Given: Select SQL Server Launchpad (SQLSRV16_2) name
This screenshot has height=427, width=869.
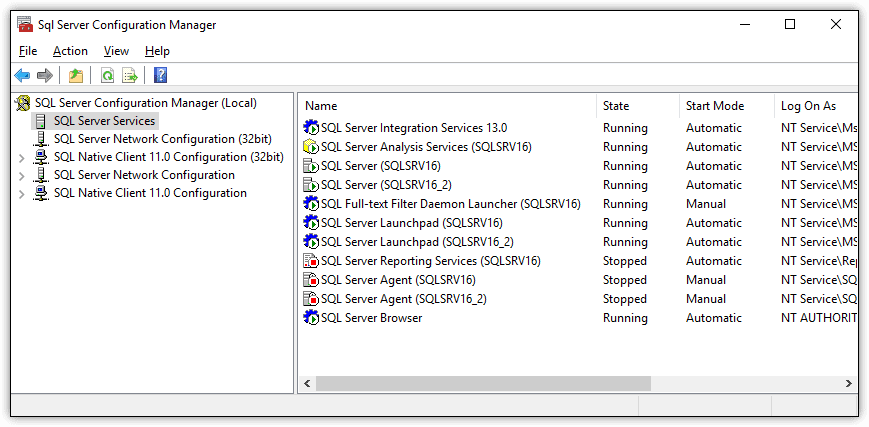Looking at the screenshot, I should coord(417,242).
